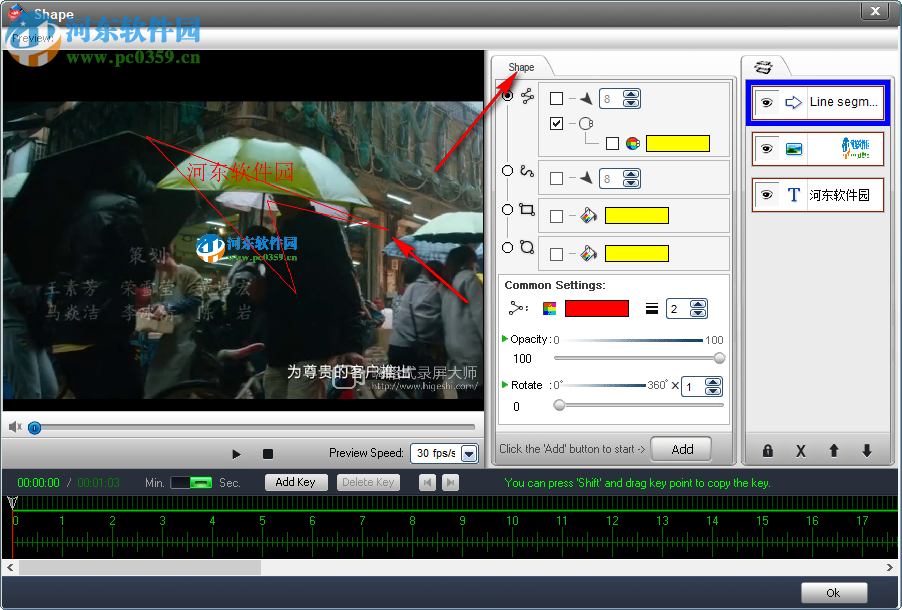Delete the selected layer using the X icon
The width and height of the screenshot is (902, 610).
click(801, 451)
